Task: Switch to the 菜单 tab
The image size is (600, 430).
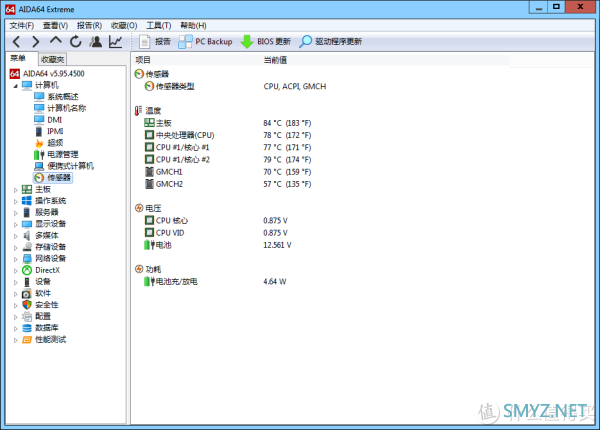Action: (18, 59)
